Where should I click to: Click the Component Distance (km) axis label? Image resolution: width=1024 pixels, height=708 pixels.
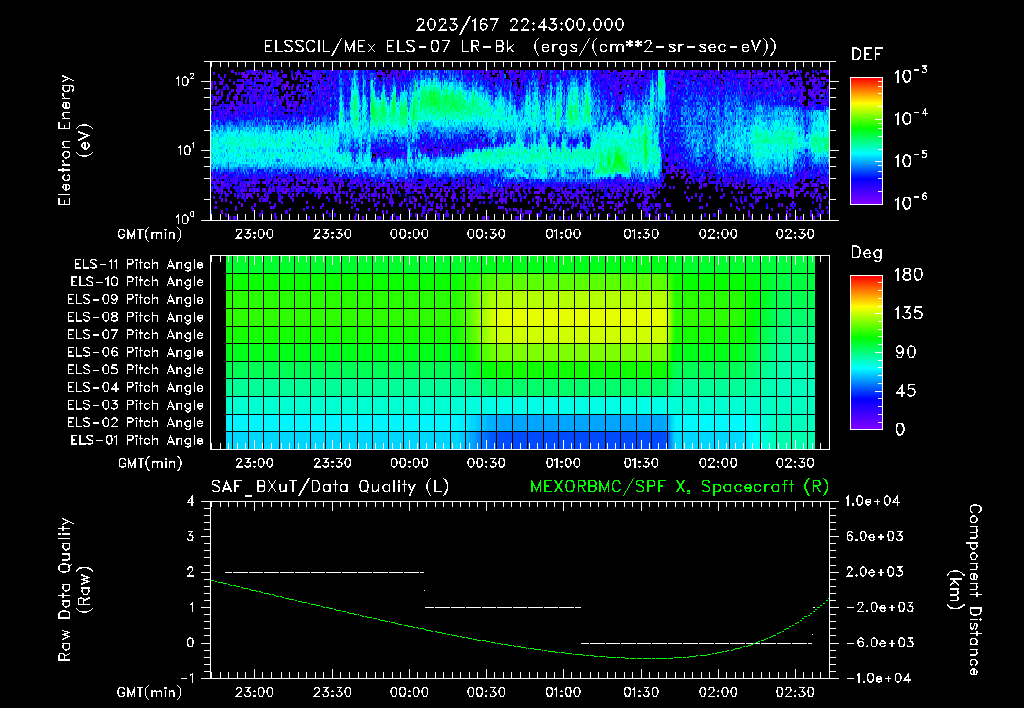pyautogui.click(x=965, y=590)
